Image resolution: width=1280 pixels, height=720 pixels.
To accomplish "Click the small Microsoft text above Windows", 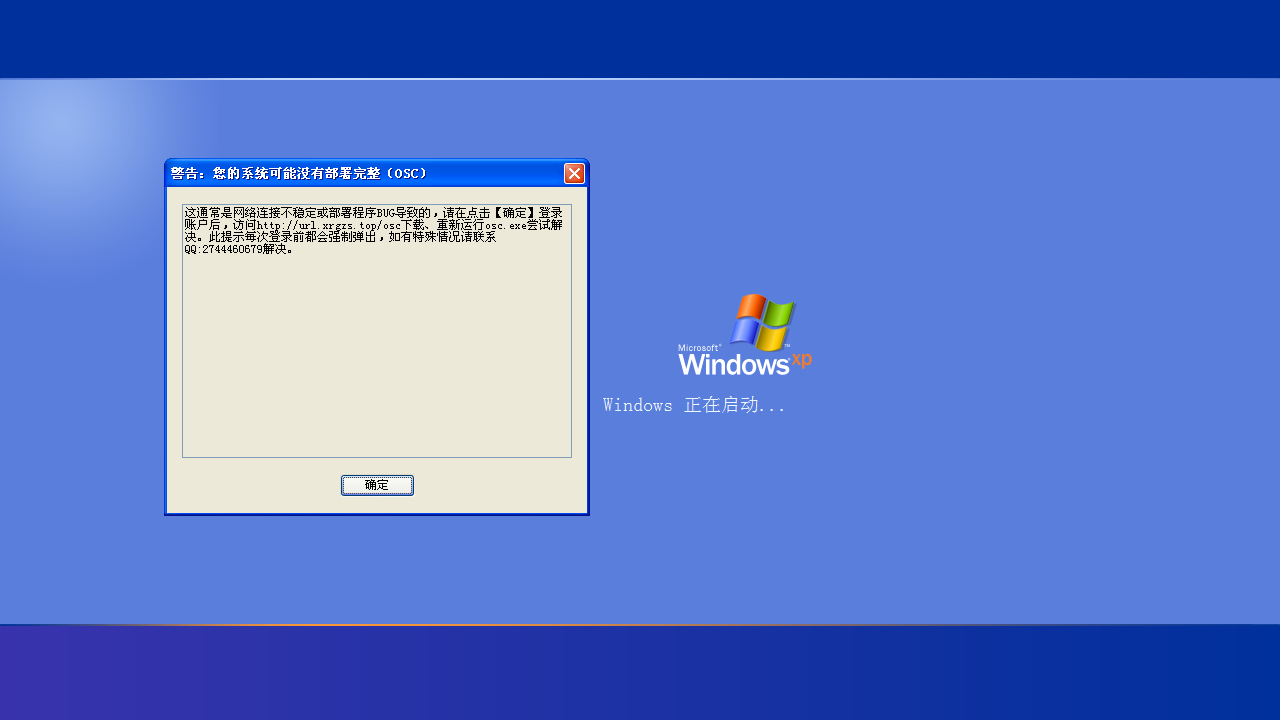I will click(699, 348).
